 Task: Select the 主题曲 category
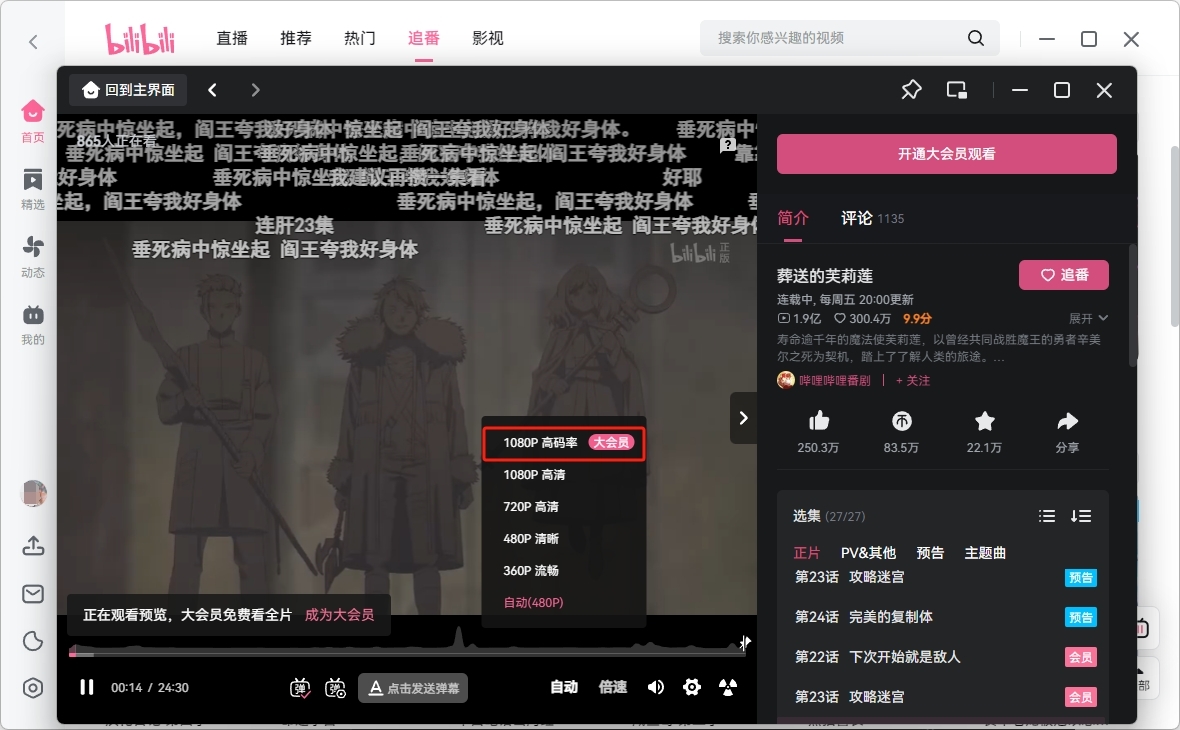click(985, 553)
